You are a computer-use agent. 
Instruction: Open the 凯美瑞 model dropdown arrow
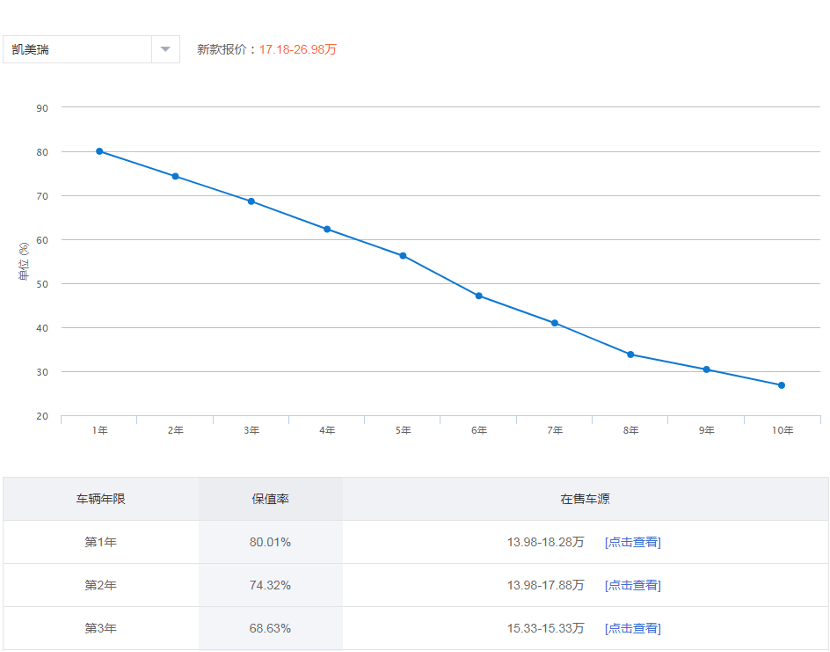pyautogui.click(x=165, y=49)
